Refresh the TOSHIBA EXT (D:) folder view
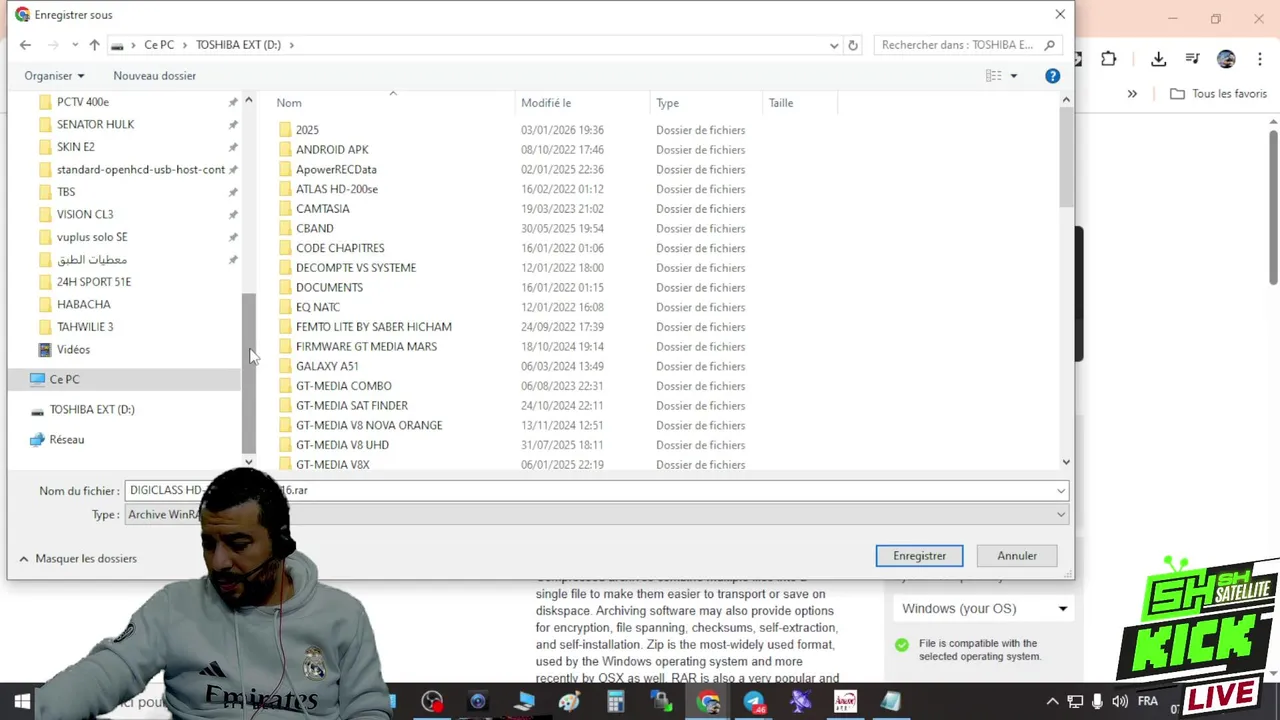The width and height of the screenshot is (1280, 720). tap(853, 45)
